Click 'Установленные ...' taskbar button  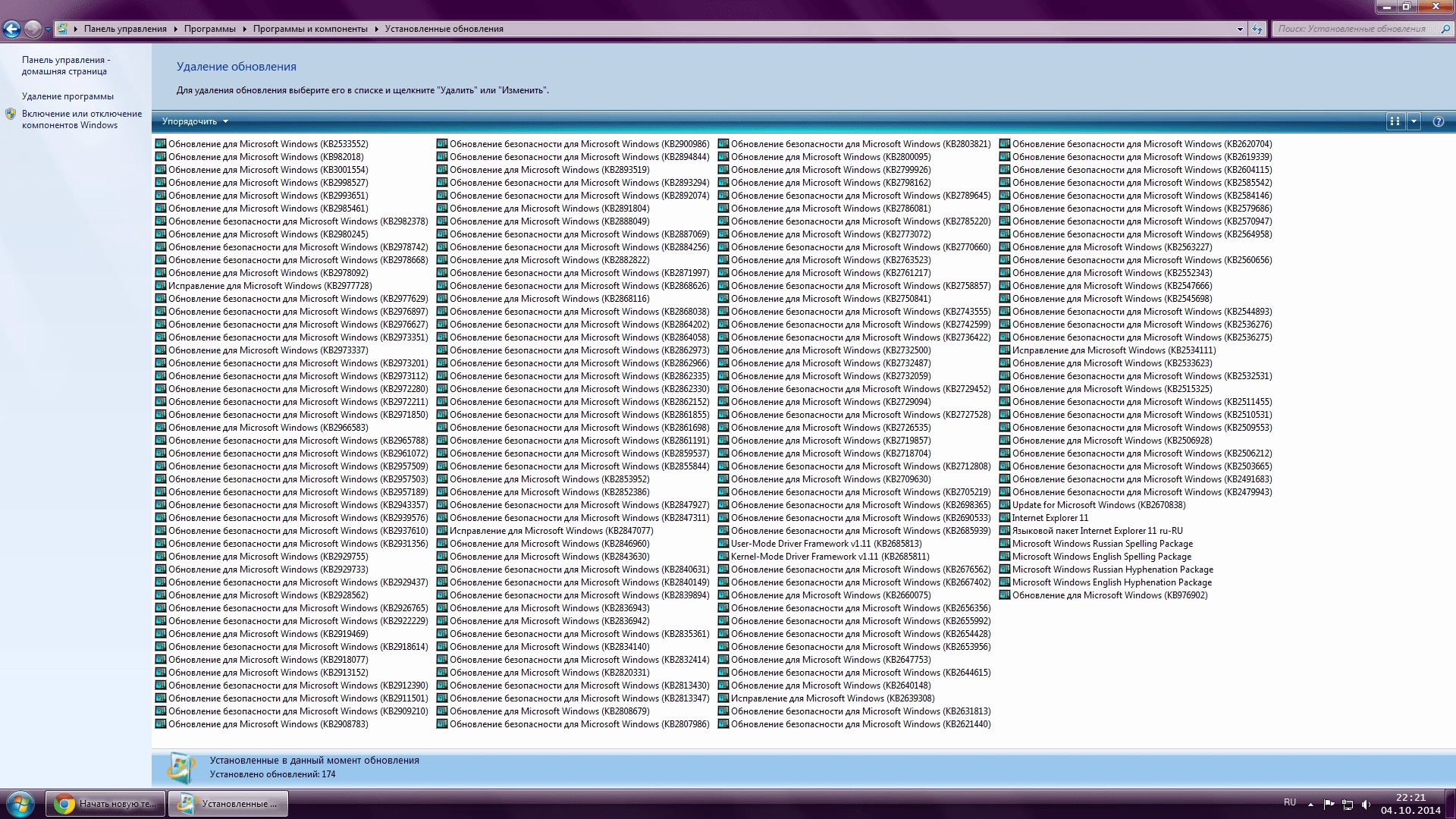click(x=228, y=804)
